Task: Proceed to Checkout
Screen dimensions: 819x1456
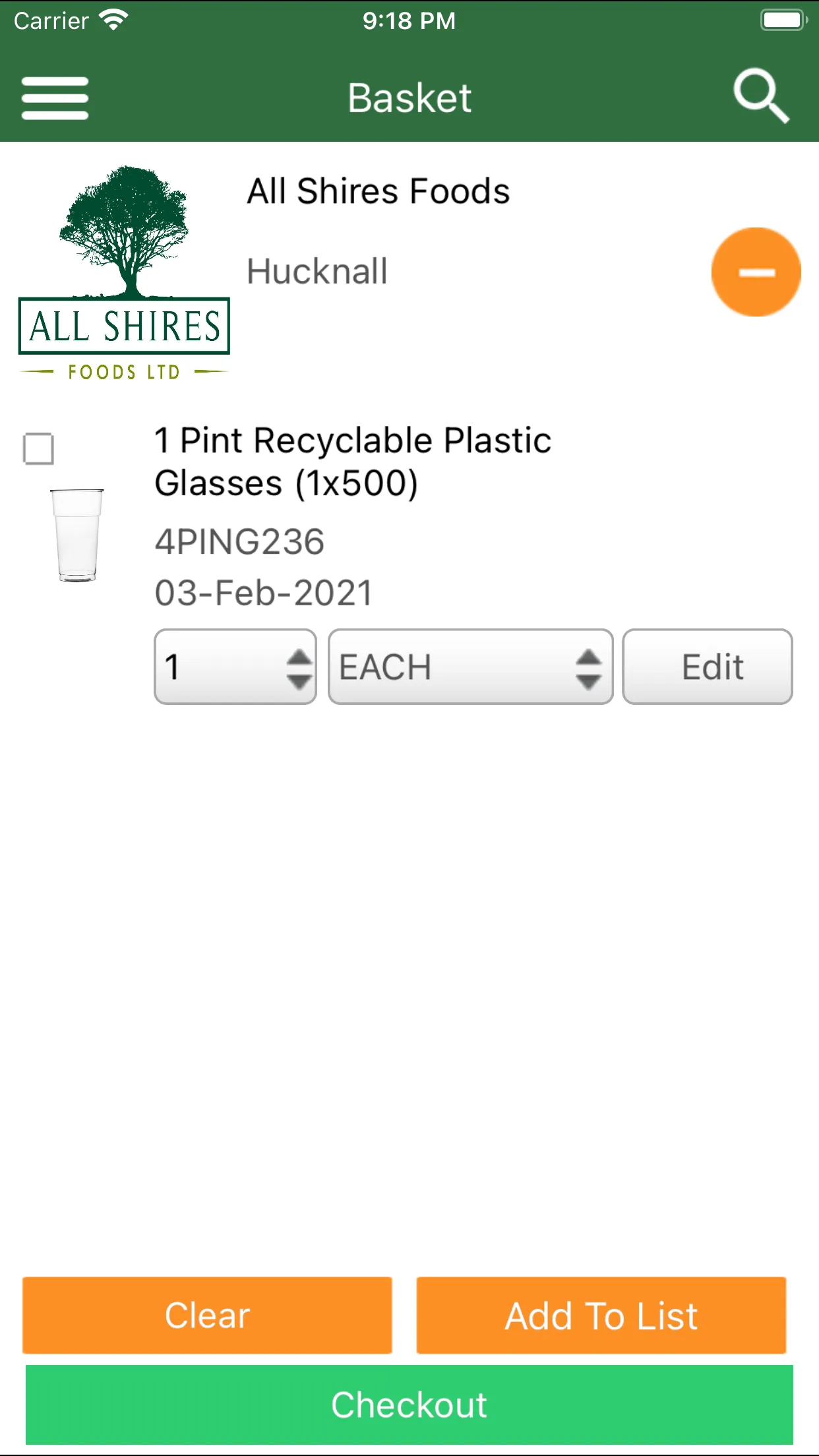Action: [x=409, y=1405]
